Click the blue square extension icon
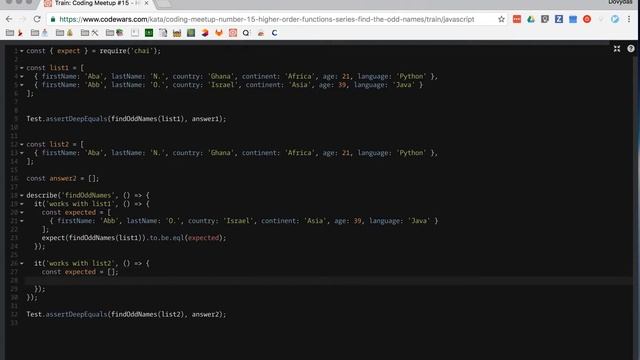This screenshot has width=640, height=360. (573, 19)
